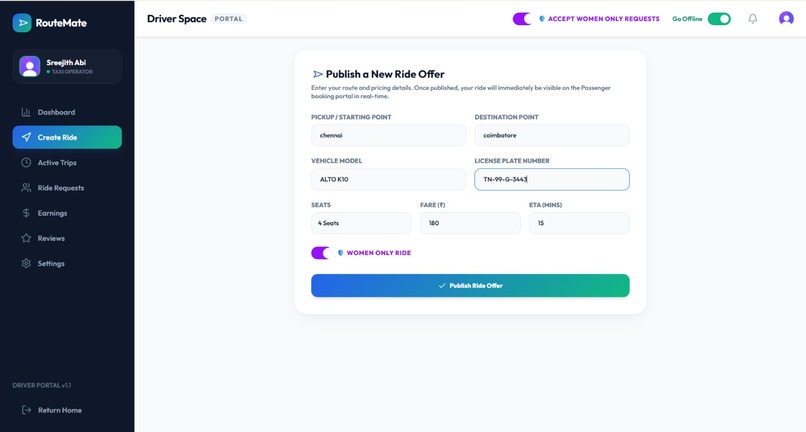Toggle the Go Offline switch
The width and height of the screenshot is (806, 432).
click(719, 19)
